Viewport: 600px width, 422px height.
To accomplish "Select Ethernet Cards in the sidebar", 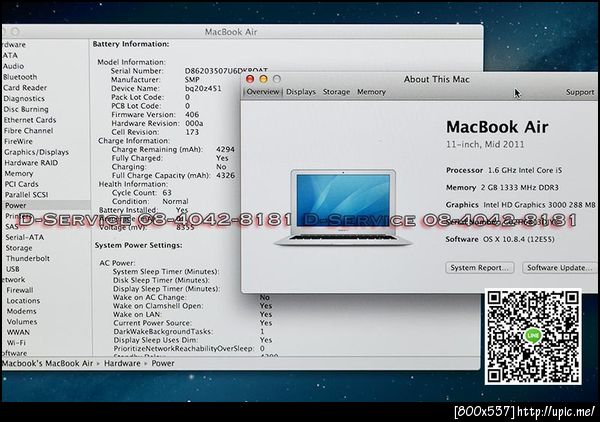I will pos(30,120).
